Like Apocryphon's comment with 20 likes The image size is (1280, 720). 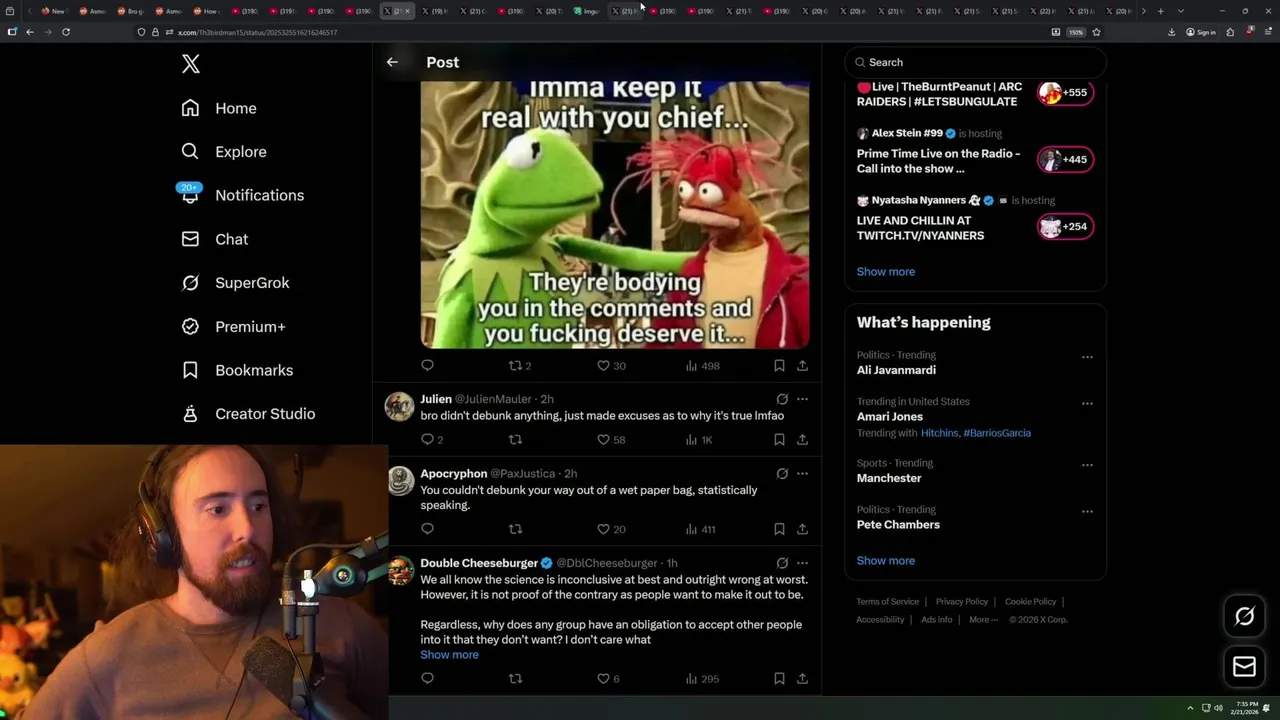[x=611, y=529]
